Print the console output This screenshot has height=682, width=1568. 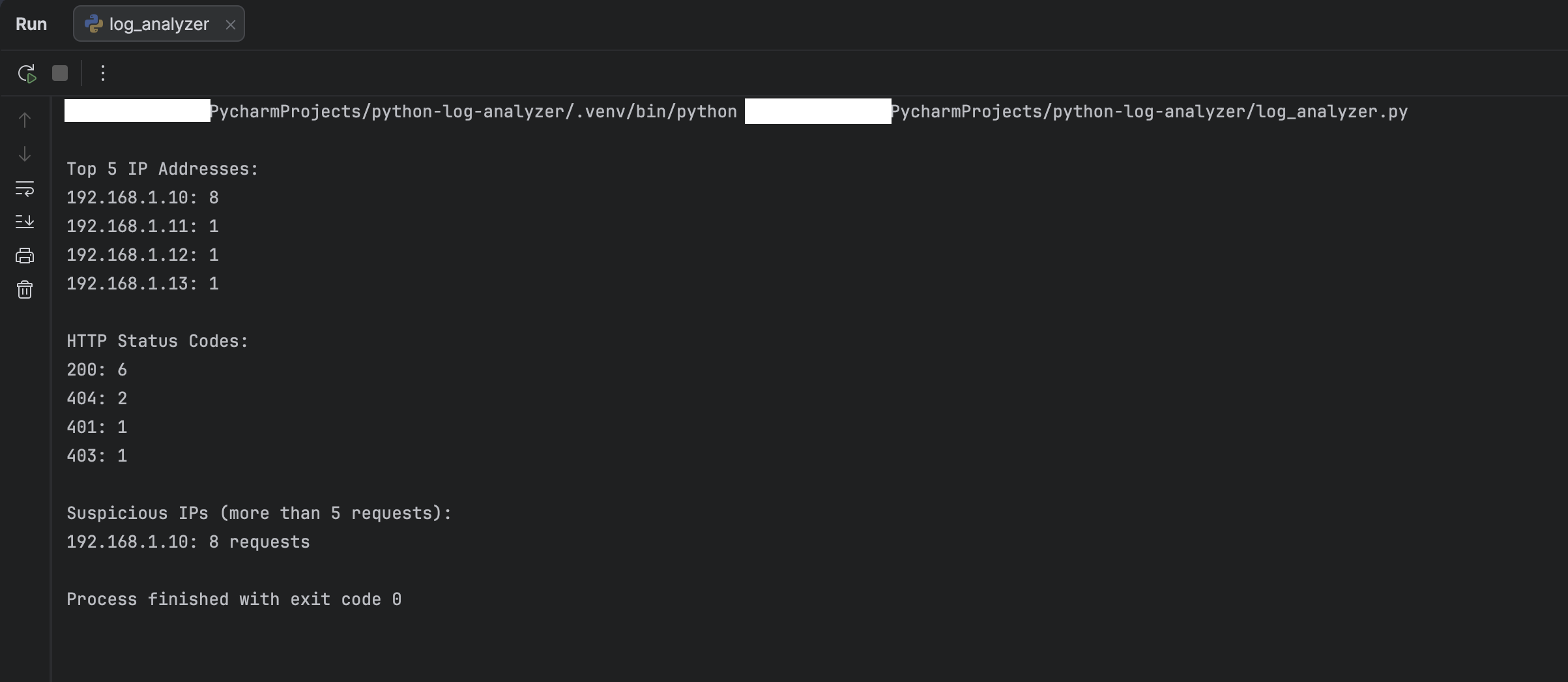click(x=24, y=255)
